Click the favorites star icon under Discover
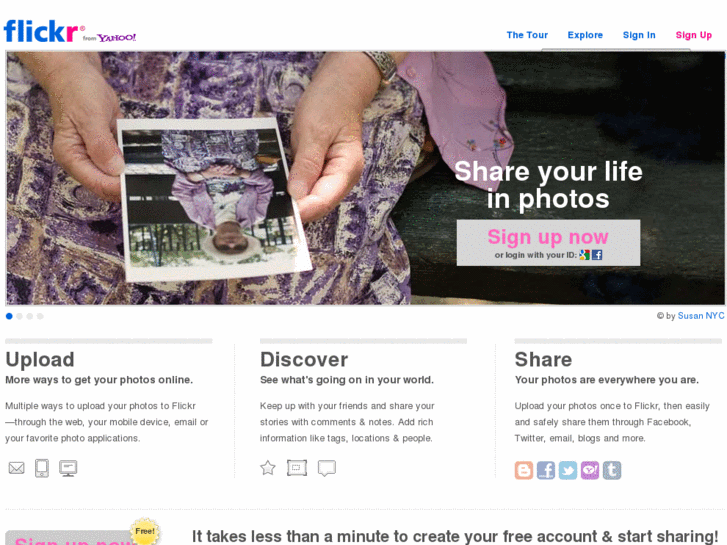Viewport: 727px width, 545px height. [268, 468]
